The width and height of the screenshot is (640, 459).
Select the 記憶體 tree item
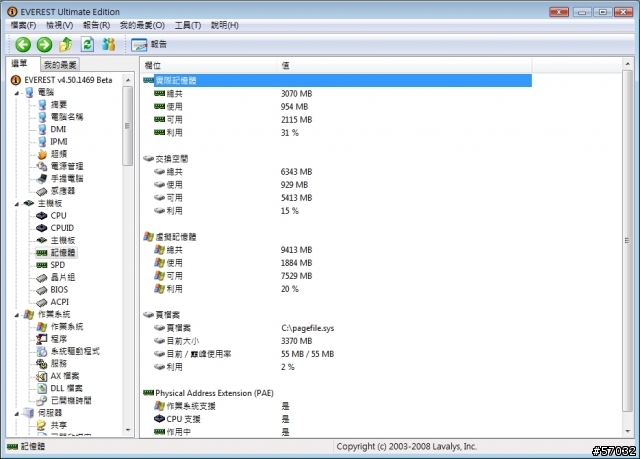coord(62,253)
